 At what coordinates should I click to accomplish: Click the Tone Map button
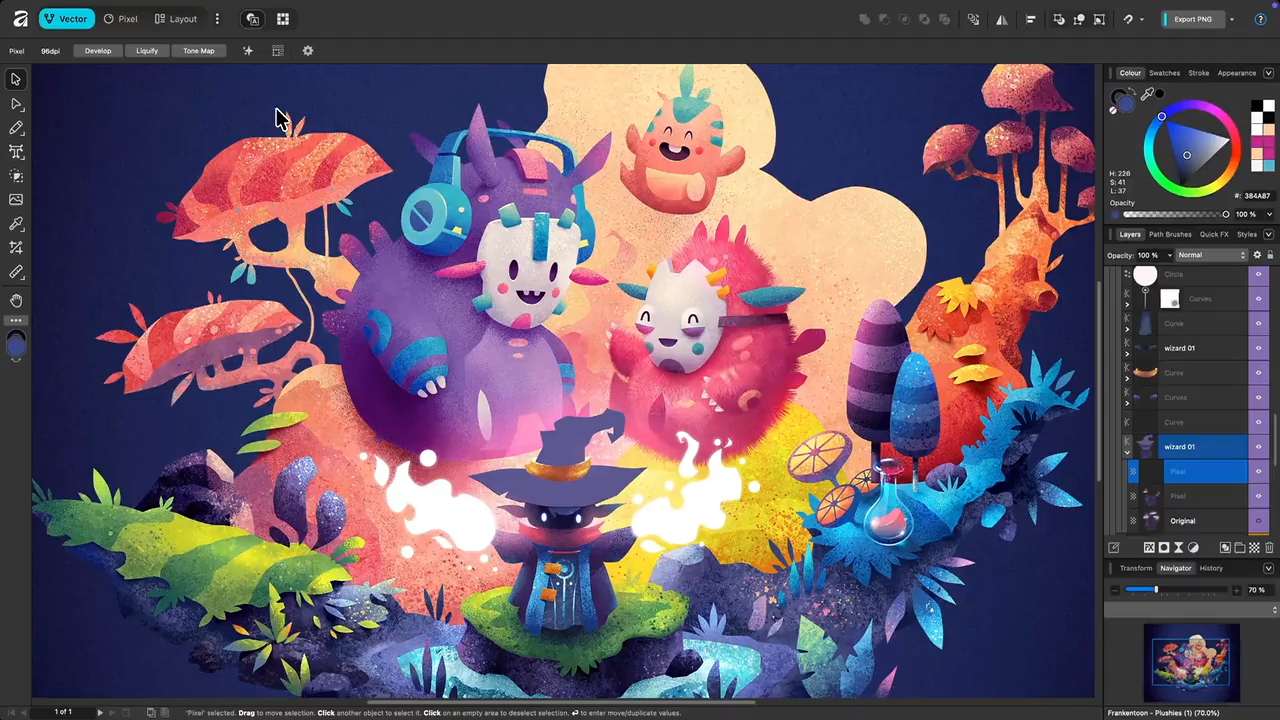point(198,51)
